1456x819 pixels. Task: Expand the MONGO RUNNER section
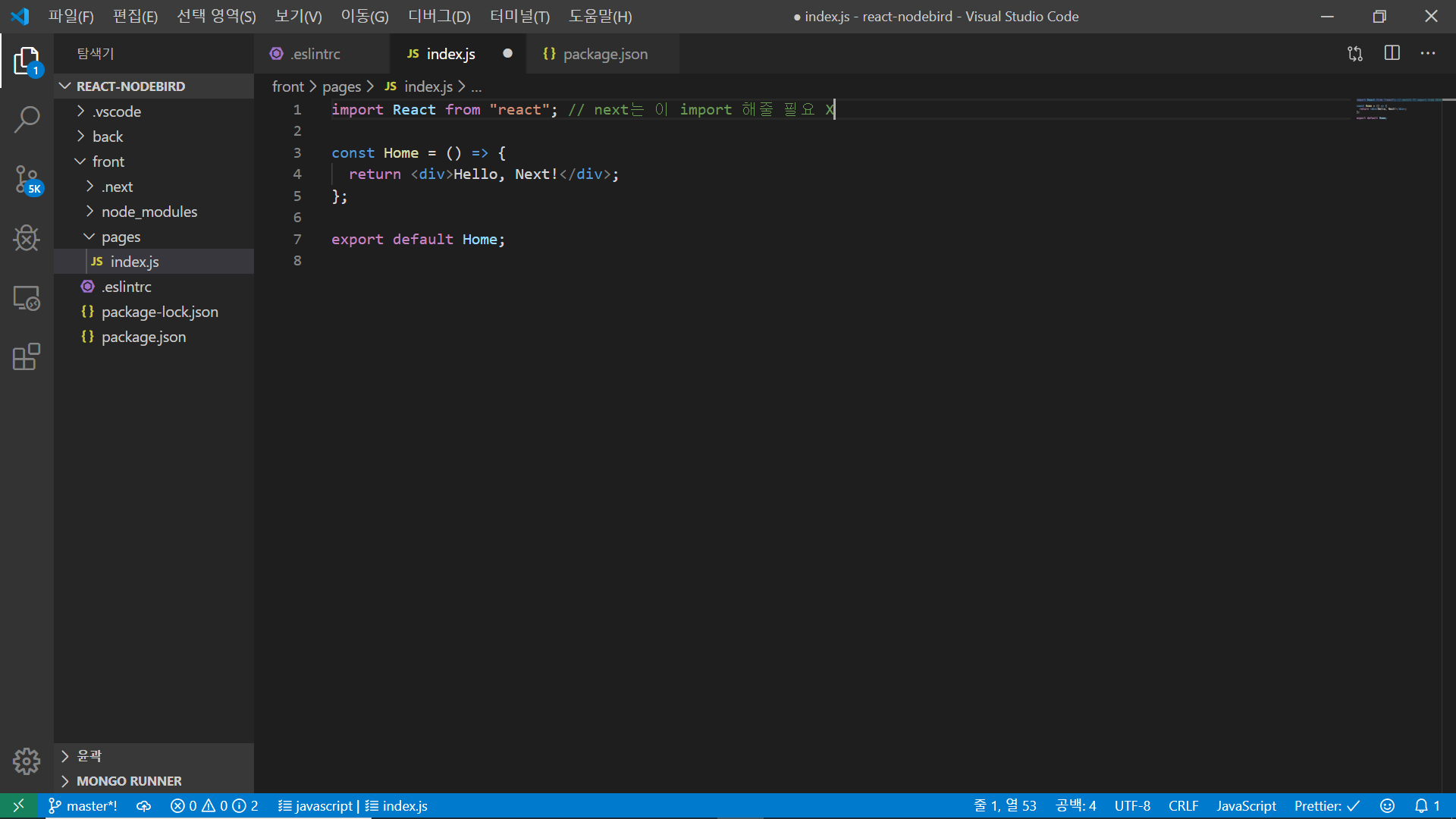pyautogui.click(x=129, y=780)
